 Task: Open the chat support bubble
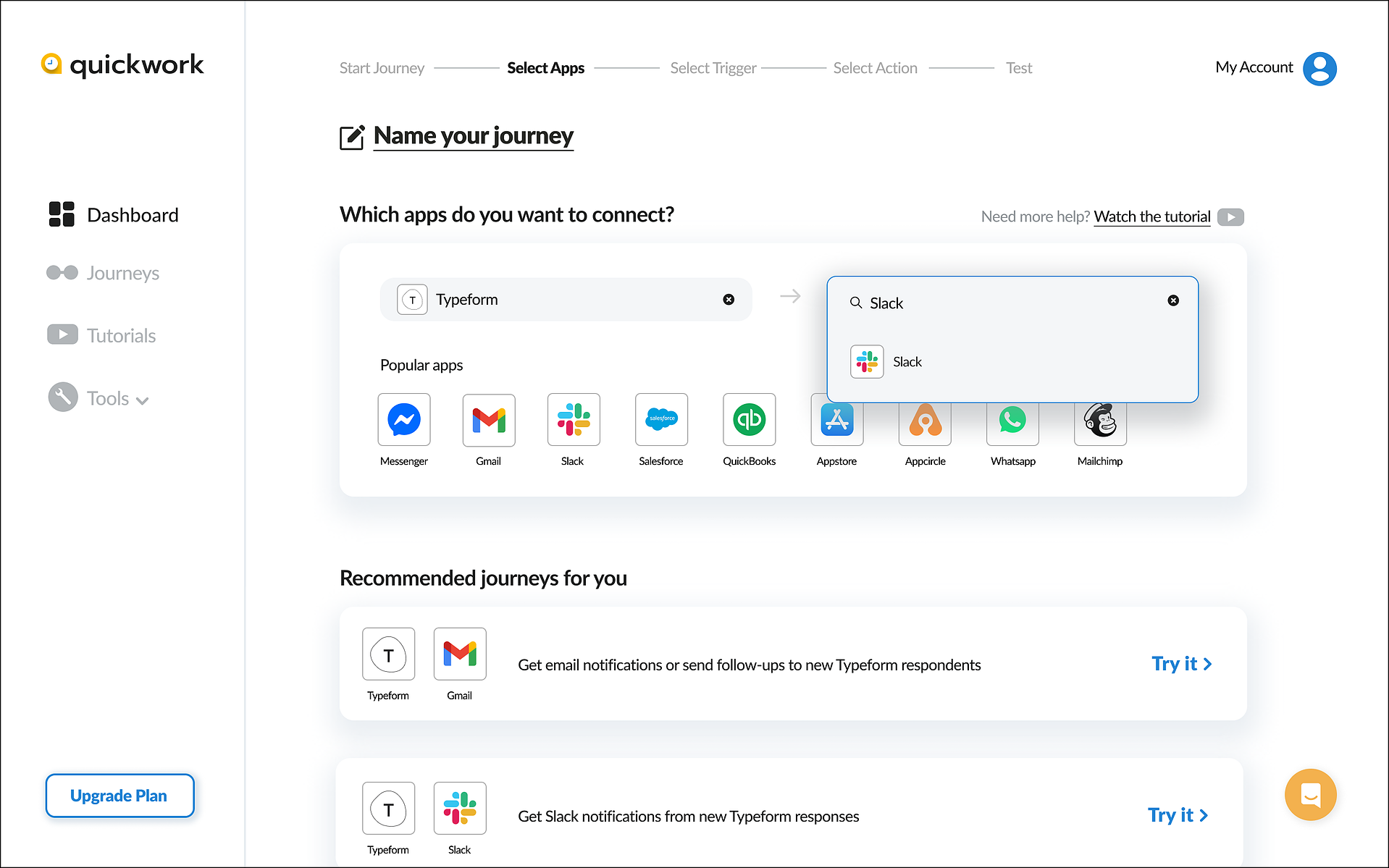coord(1310,794)
